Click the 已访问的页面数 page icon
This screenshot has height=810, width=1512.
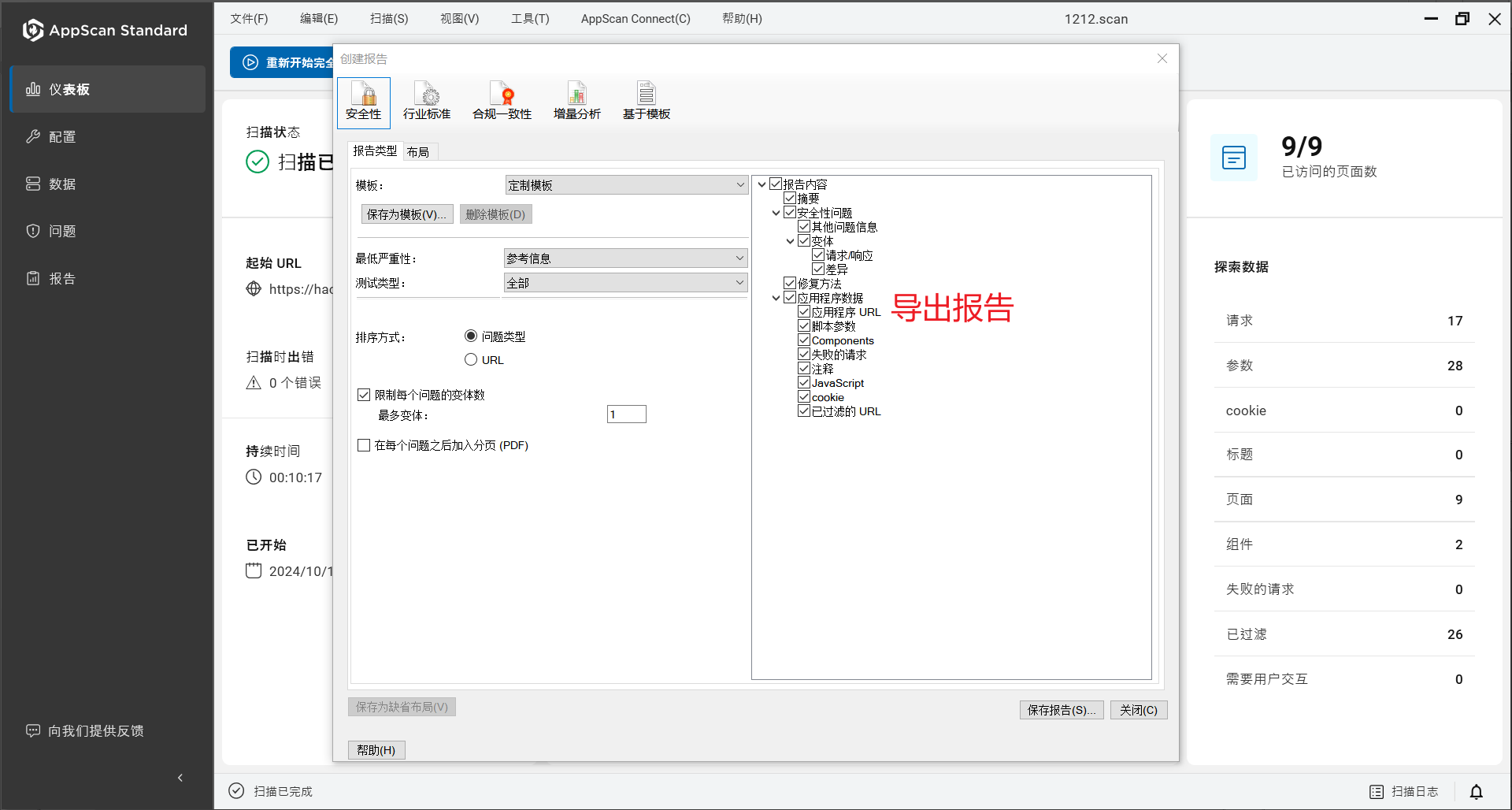1234,158
